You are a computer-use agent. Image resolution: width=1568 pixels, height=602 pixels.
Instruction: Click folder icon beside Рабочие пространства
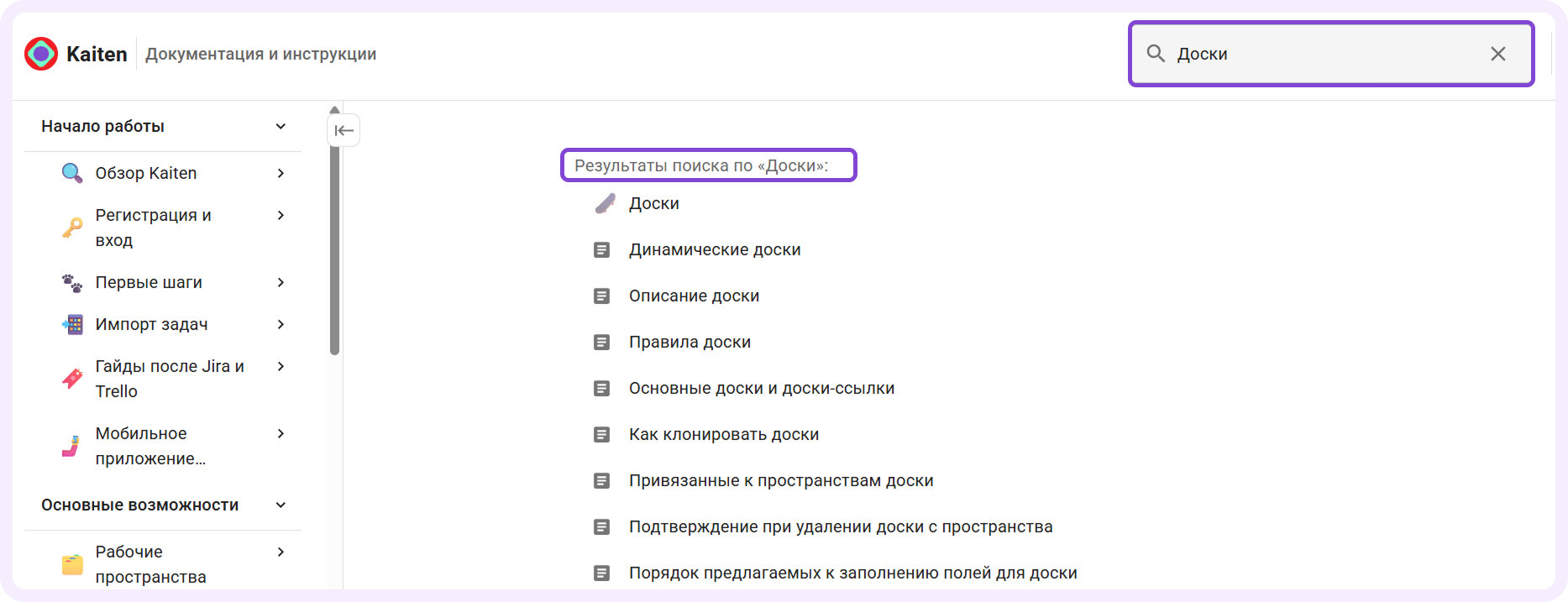point(72,564)
